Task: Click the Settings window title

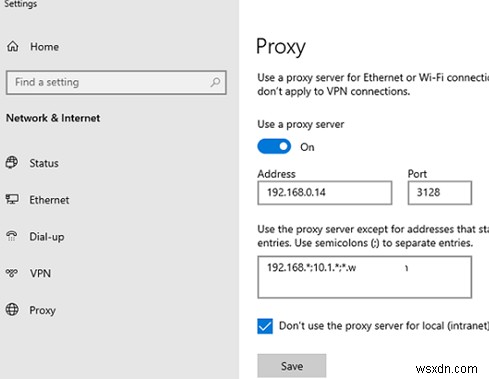Action: point(20,4)
